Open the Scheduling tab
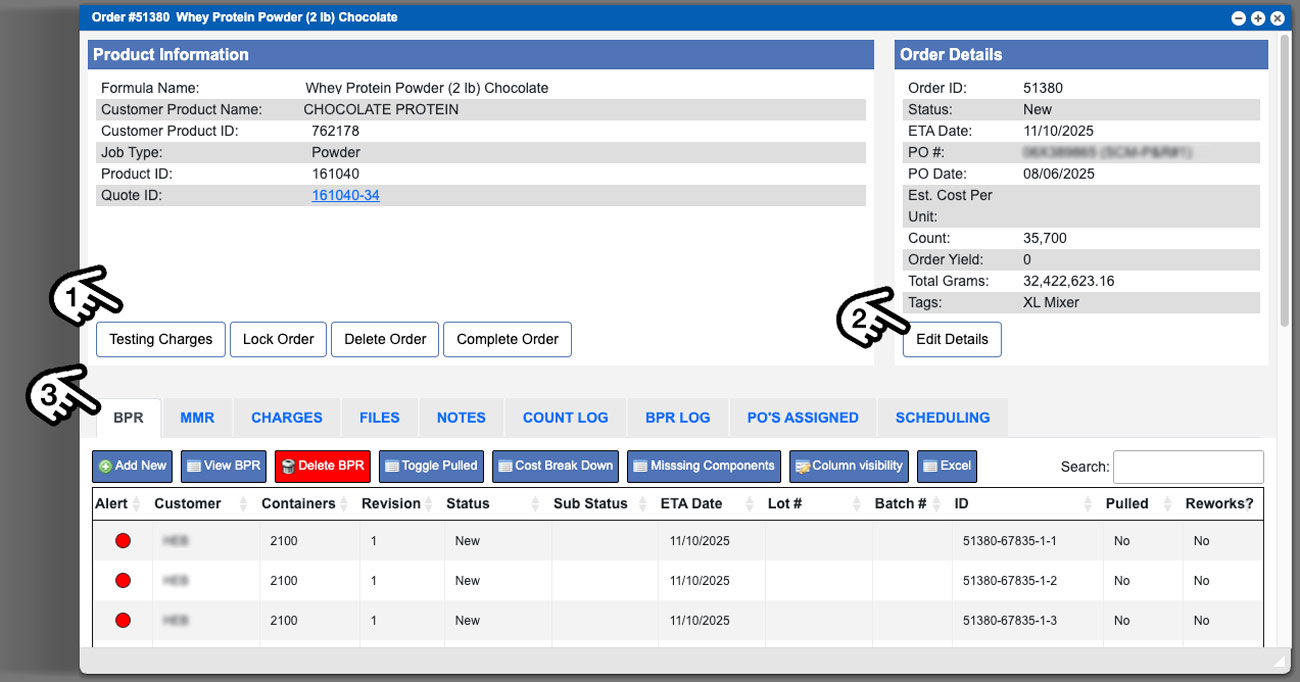This screenshot has height=682, width=1300. [942, 418]
